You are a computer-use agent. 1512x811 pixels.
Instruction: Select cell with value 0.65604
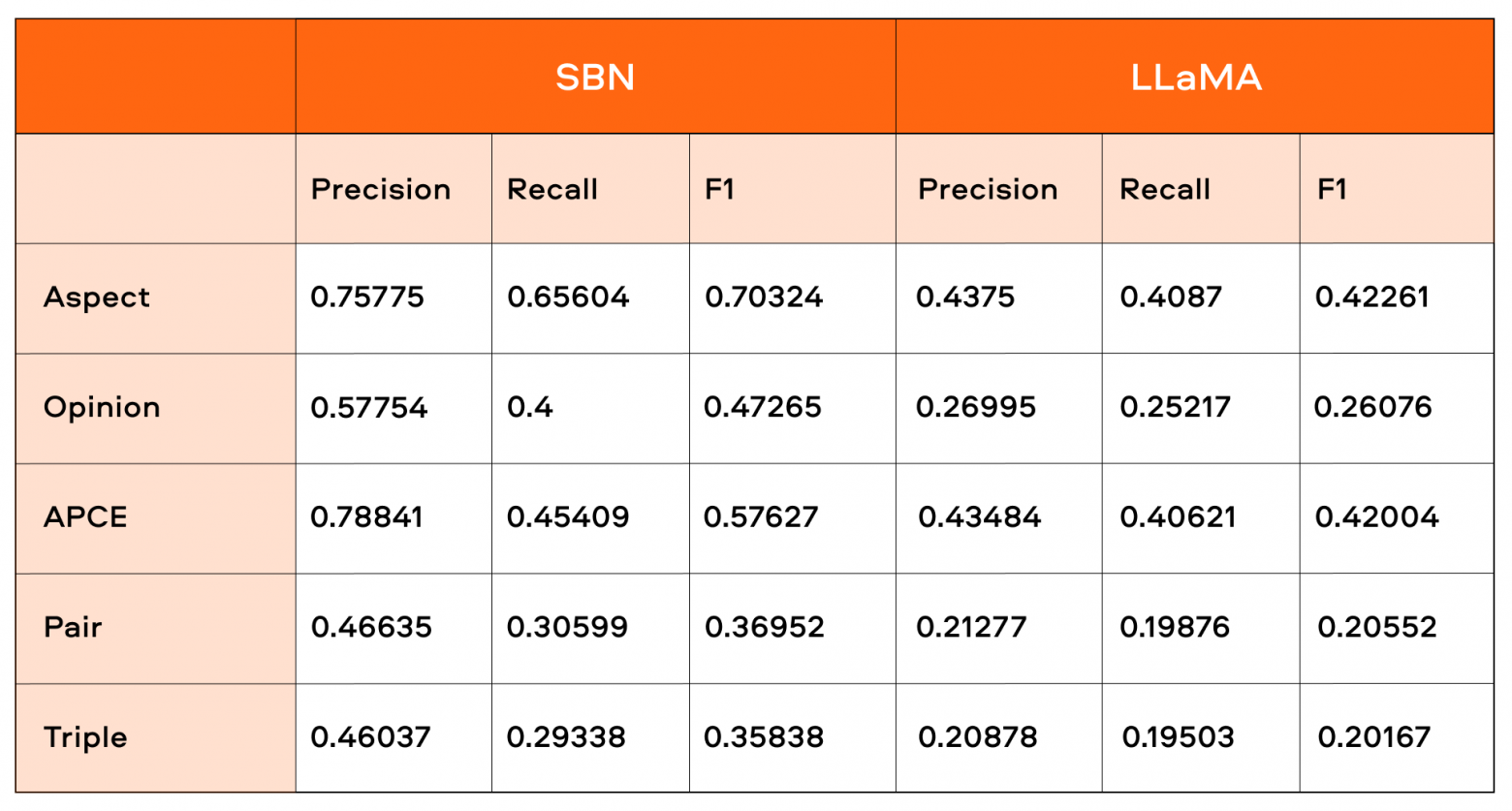568,297
